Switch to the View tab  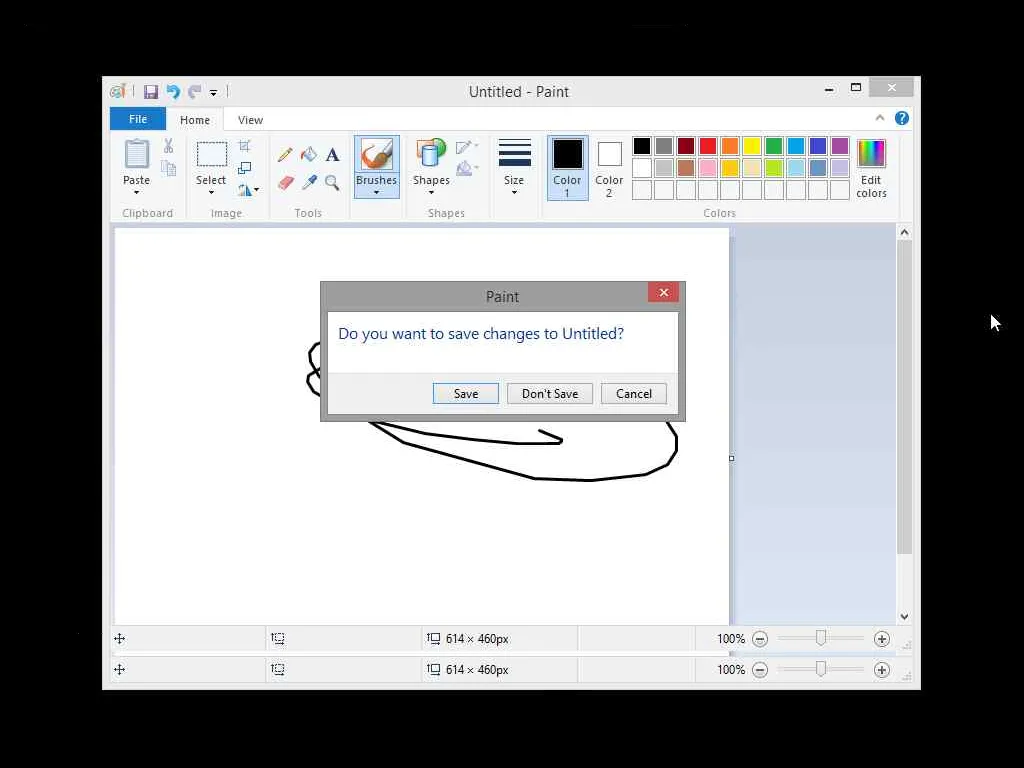click(x=250, y=120)
